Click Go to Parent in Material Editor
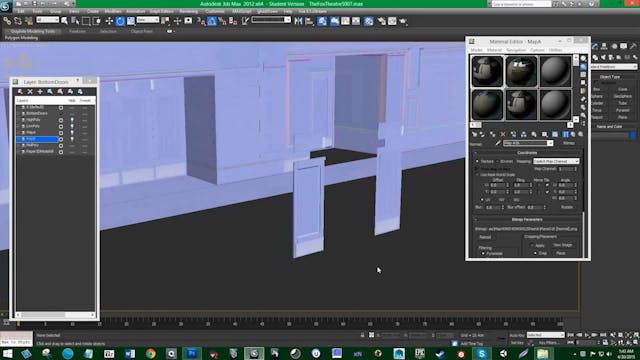This screenshot has width=640, height=360. coord(573,134)
